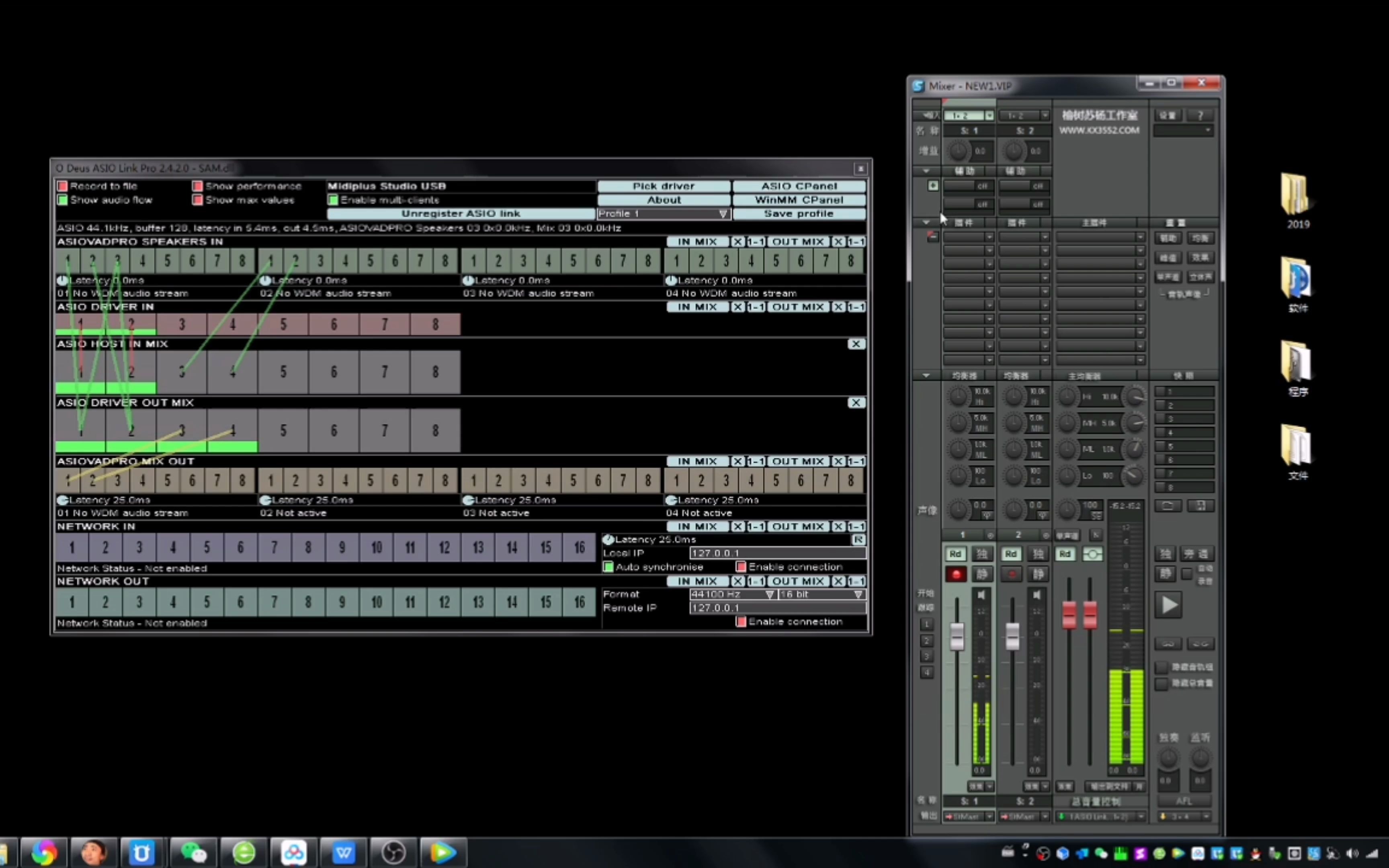
Task: Click the Mixer play button
Action: coord(1169,605)
